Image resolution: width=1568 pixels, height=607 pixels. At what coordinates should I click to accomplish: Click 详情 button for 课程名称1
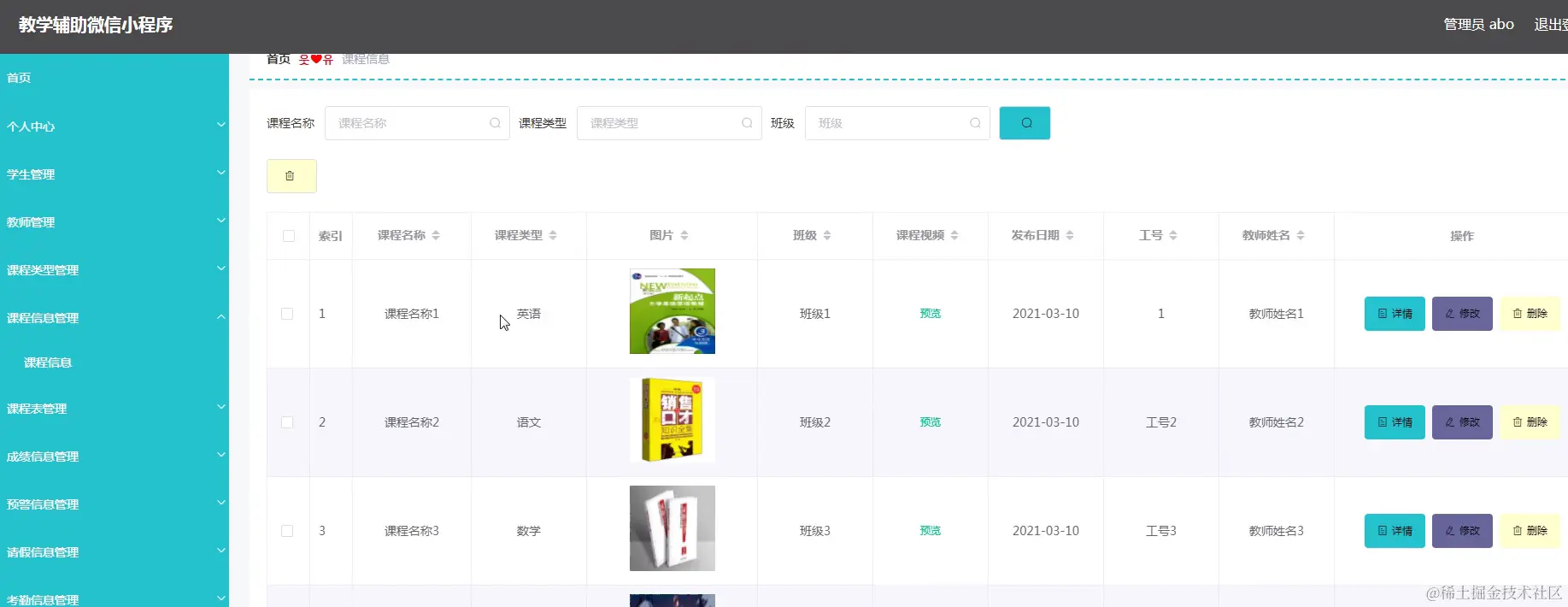click(x=1395, y=314)
